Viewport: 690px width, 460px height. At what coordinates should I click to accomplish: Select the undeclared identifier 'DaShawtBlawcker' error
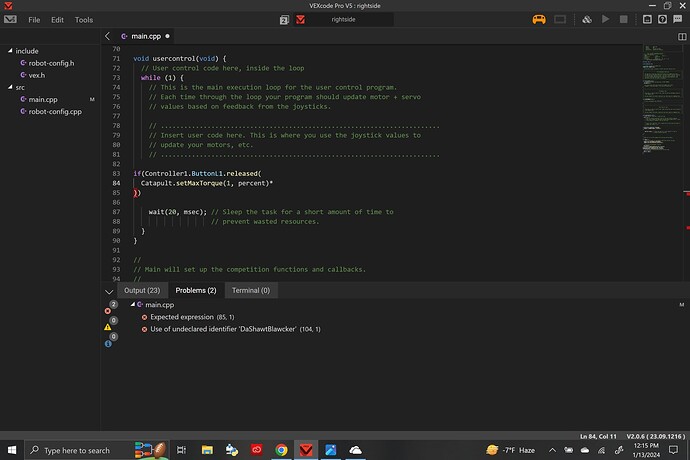[x=235, y=329]
